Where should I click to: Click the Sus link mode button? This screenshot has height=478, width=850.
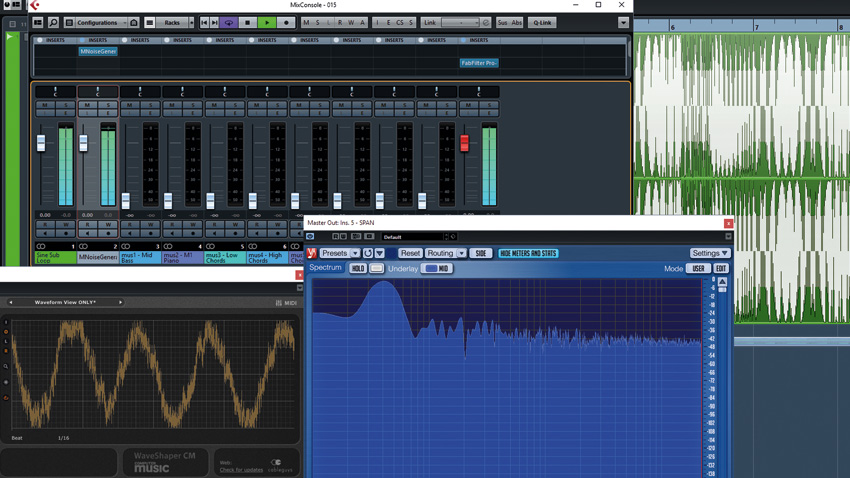[503, 23]
